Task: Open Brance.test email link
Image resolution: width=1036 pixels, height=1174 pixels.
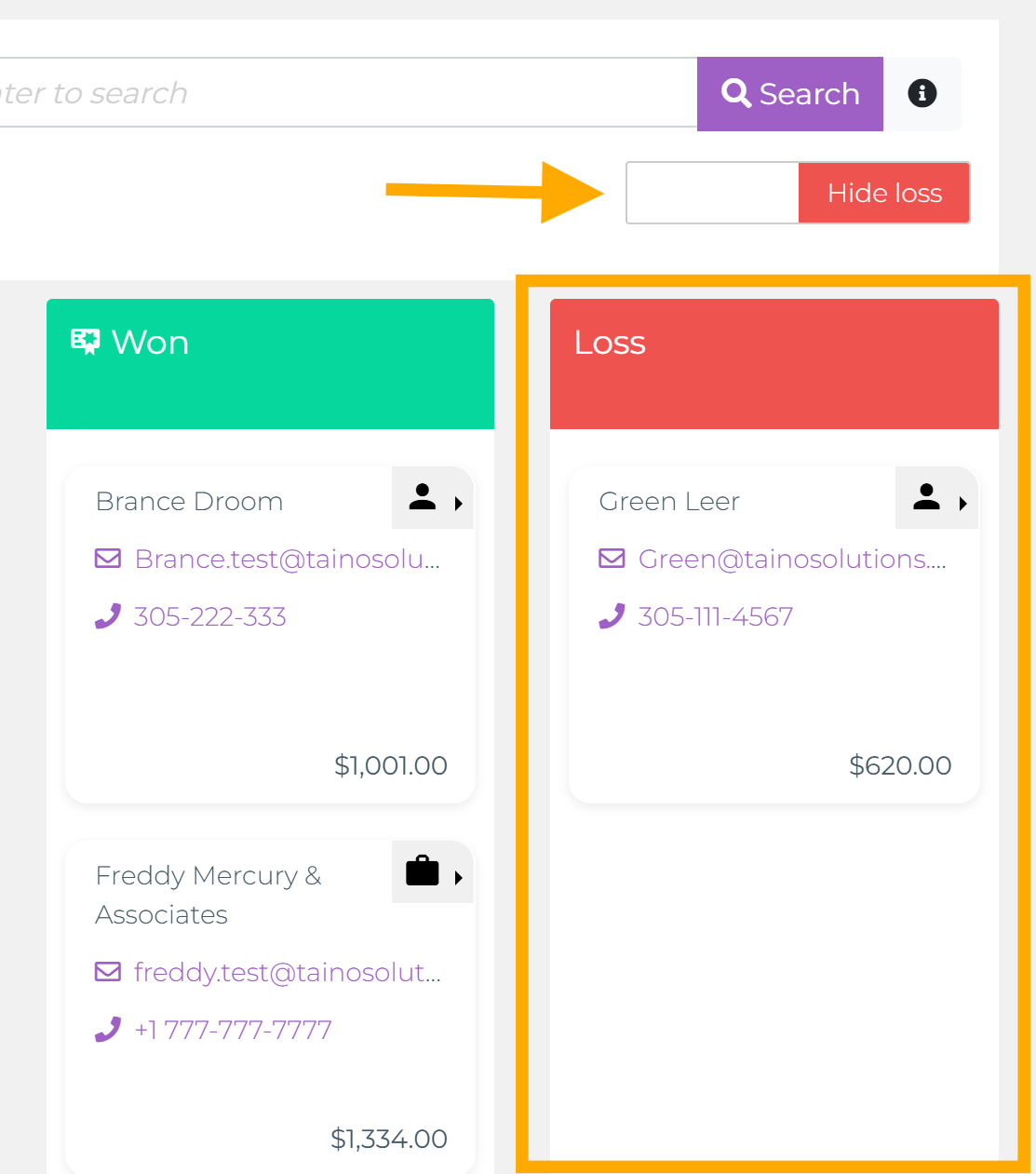Action: 287,559
